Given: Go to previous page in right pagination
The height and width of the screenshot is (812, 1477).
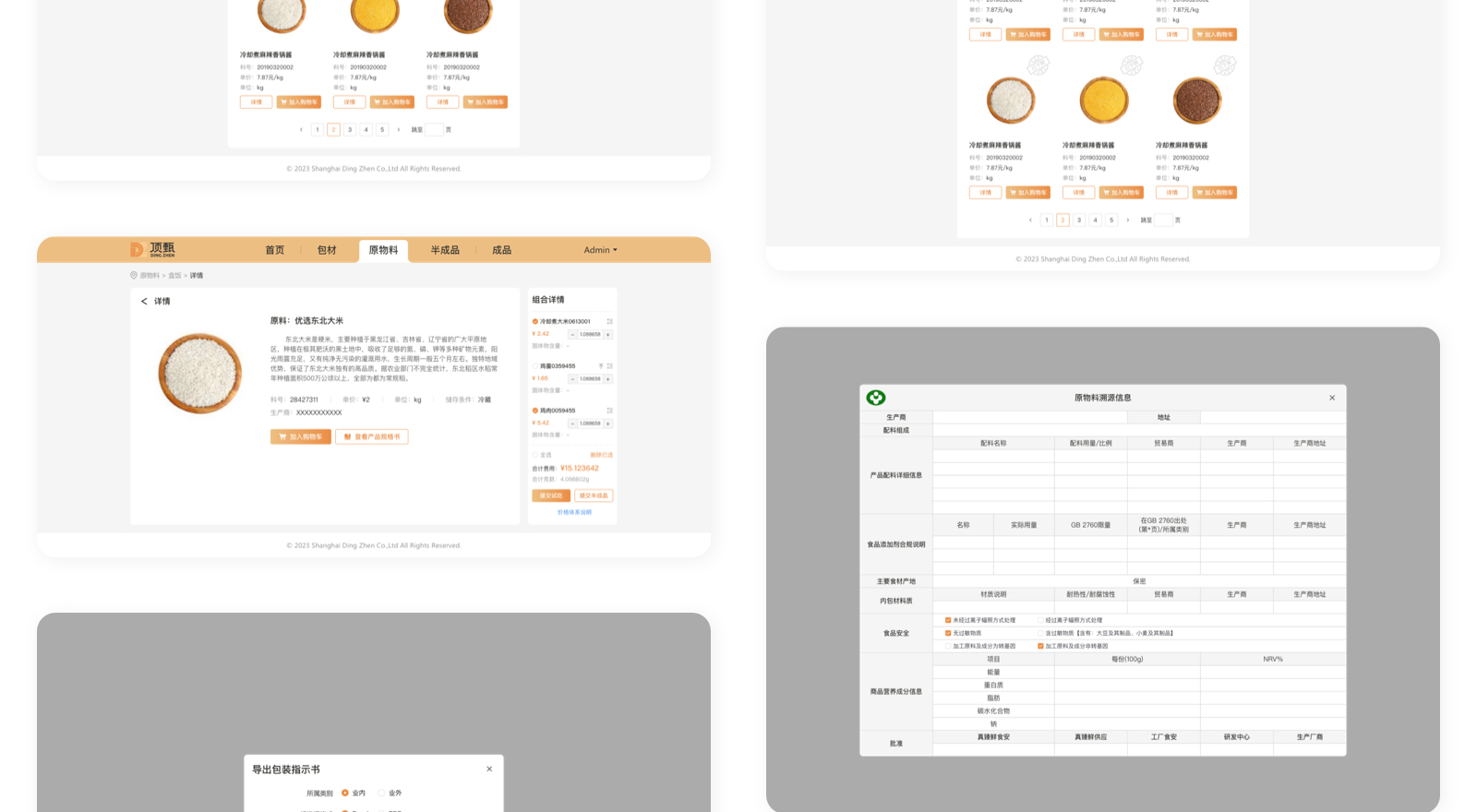Looking at the screenshot, I should [1030, 221].
